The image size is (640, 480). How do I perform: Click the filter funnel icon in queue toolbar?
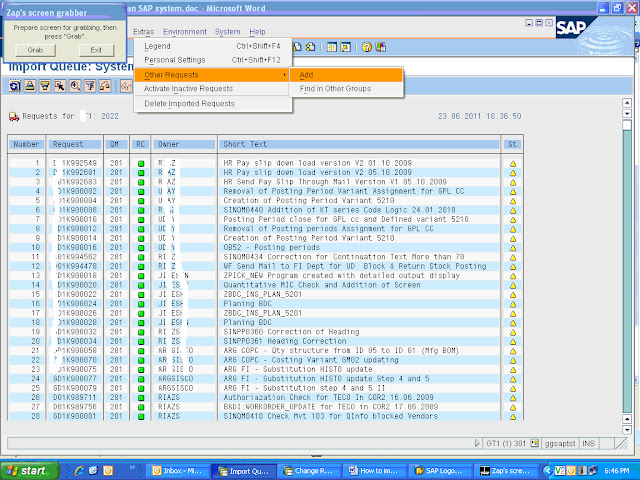[x=90, y=86]
